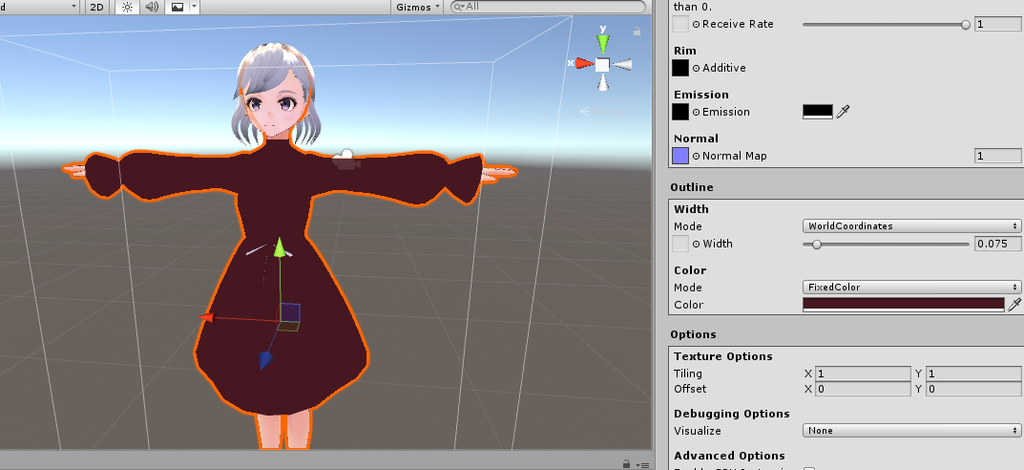This screenshot has width=1024, height=470.
Task: Pick emission color with the eyedropper
Action: click(843, 112)
